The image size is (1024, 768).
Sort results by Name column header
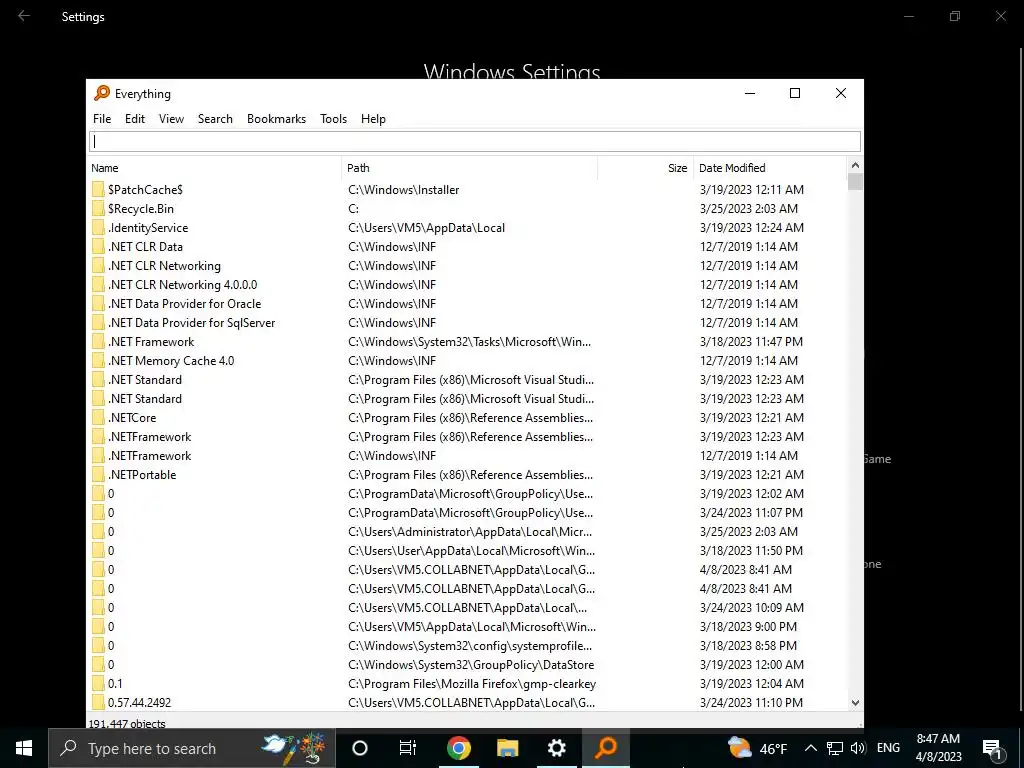tap(214, 168)
